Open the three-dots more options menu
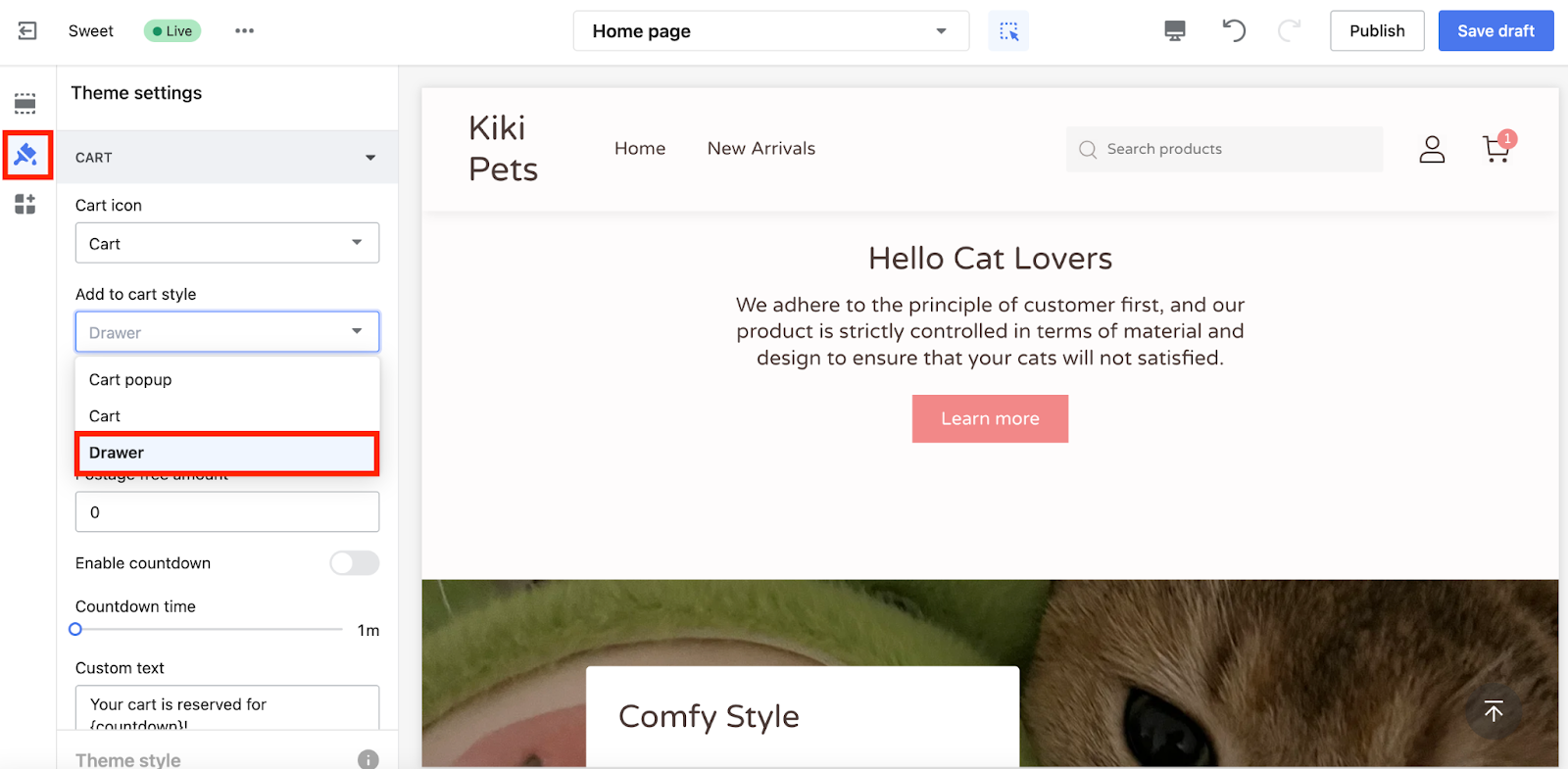This screenshot has height=769, width=1568. 244,31
